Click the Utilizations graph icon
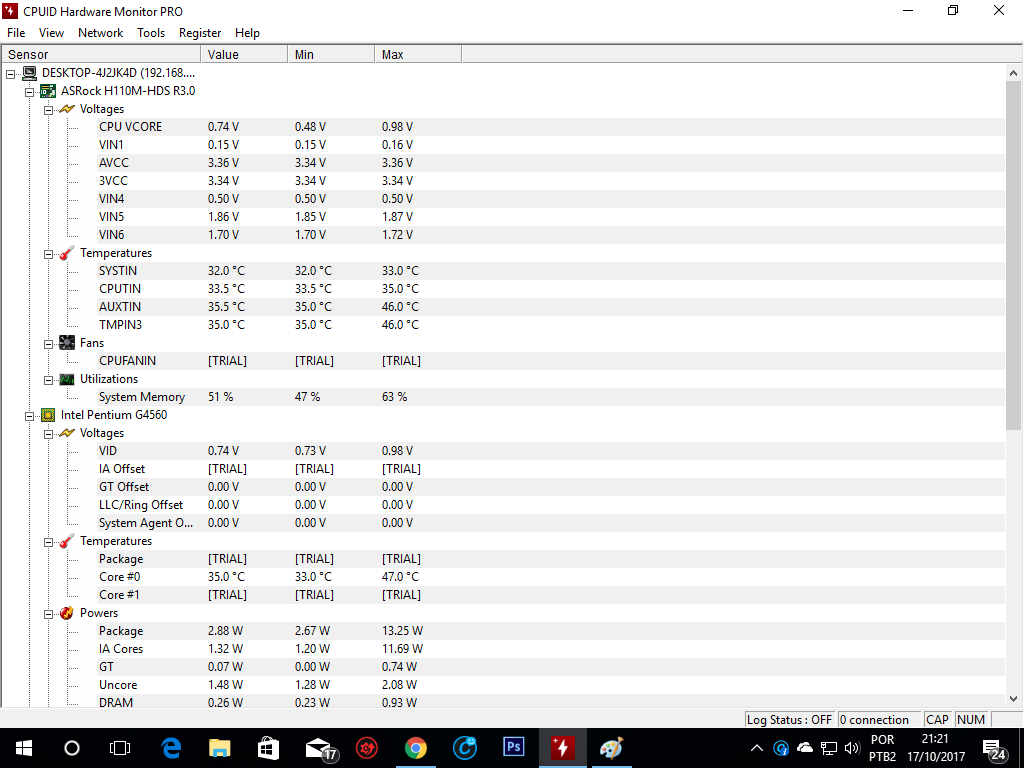The width and height of the screenshot is (1024, 768). coord(67,379)
